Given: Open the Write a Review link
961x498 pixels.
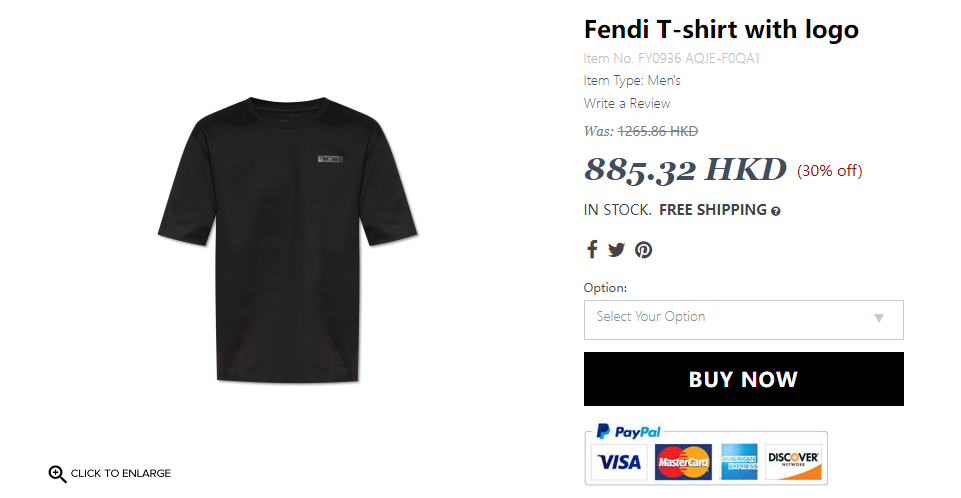Looking at the screenshot, I should click(627, 104).
